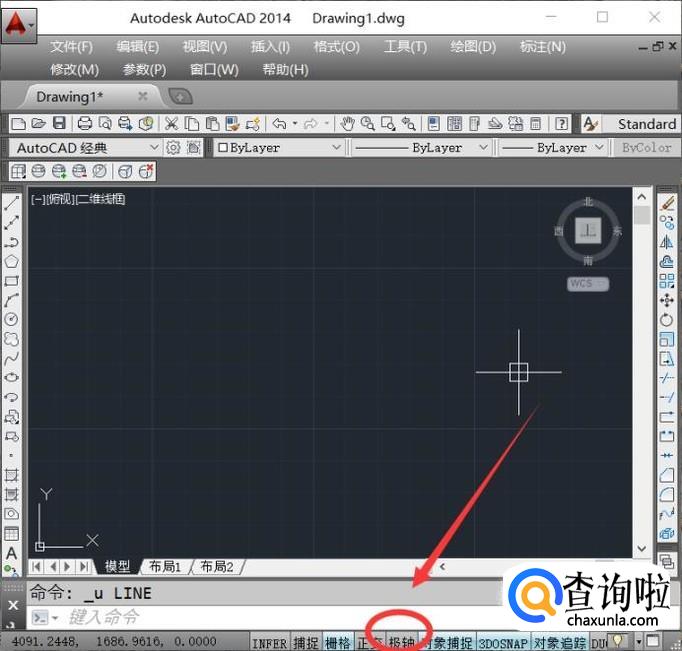Open the WCS coordinate system dropdown
The height and width of the screenshot is (651, 682).
[588, 284]
